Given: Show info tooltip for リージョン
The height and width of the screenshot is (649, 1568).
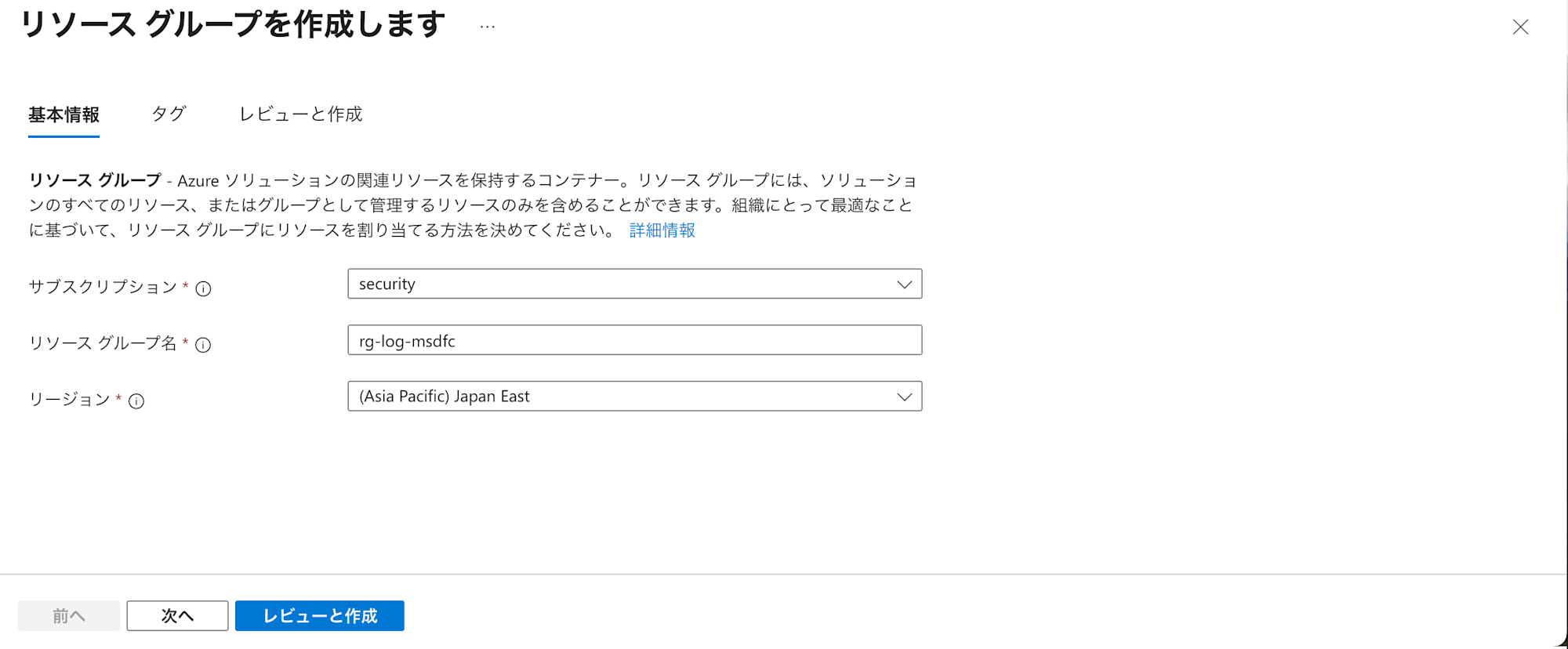Looking at the screenshot, I should coord(136,401).
